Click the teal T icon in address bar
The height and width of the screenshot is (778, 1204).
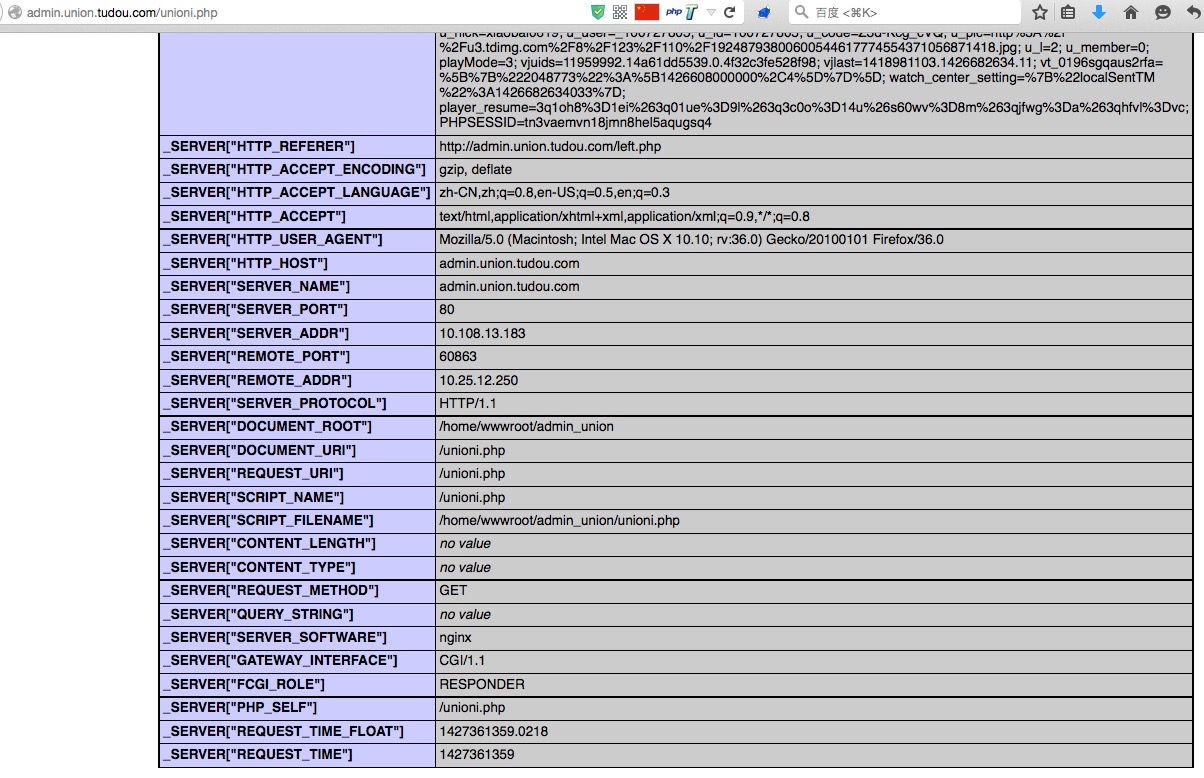coord(691,12)
